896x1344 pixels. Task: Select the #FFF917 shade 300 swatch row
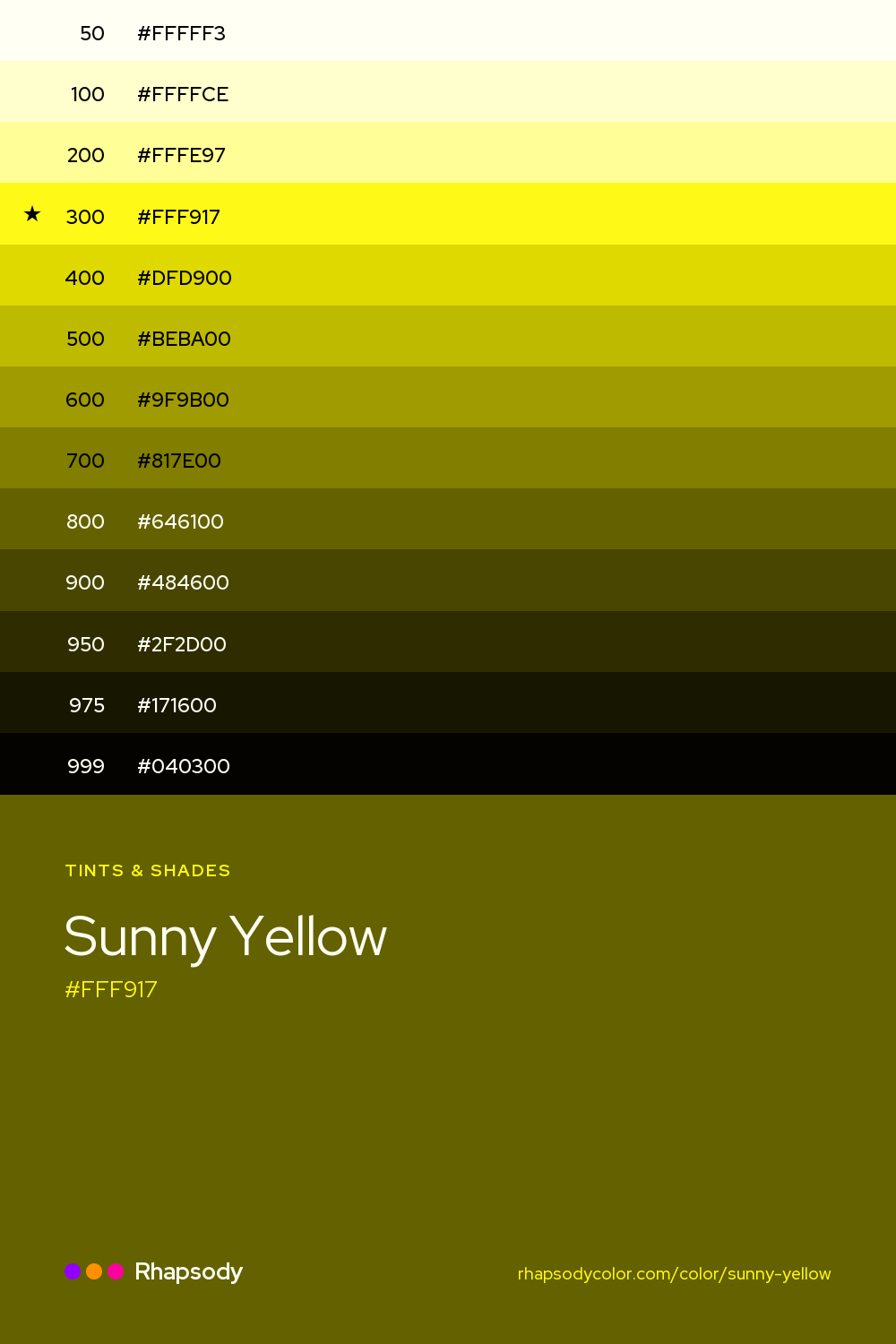point(448,213)
